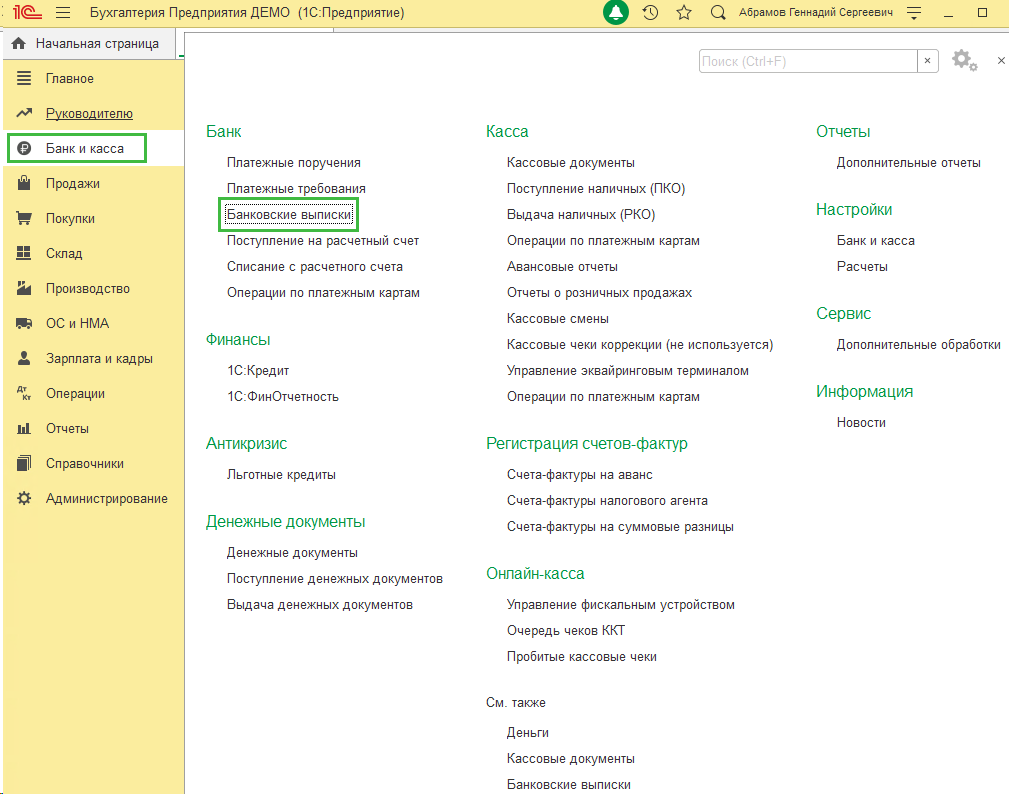Open the 1C logo main menu

(x=27, y=12)
